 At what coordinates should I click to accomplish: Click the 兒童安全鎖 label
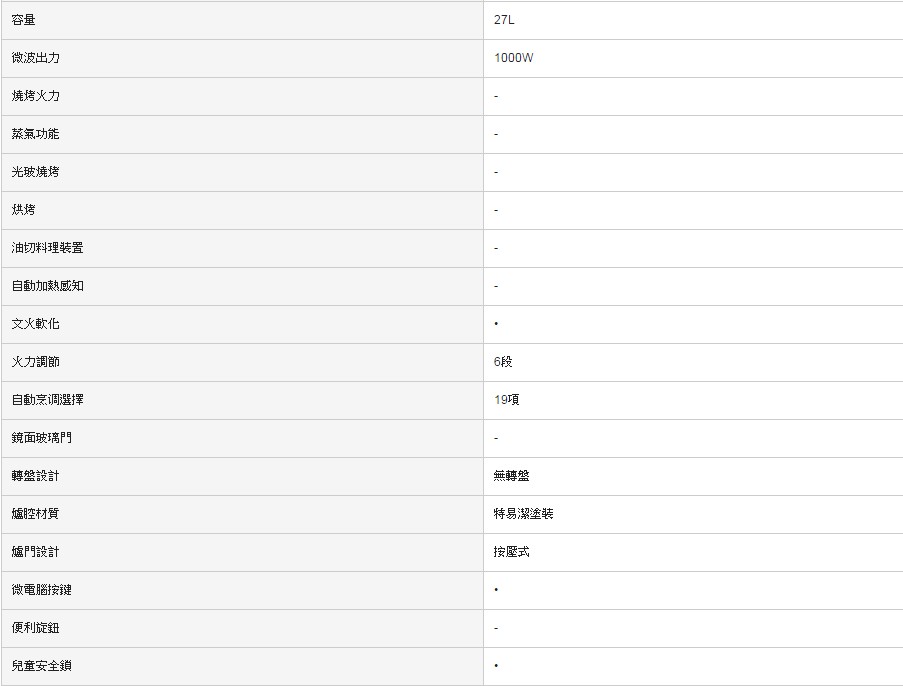pos(41,666)
